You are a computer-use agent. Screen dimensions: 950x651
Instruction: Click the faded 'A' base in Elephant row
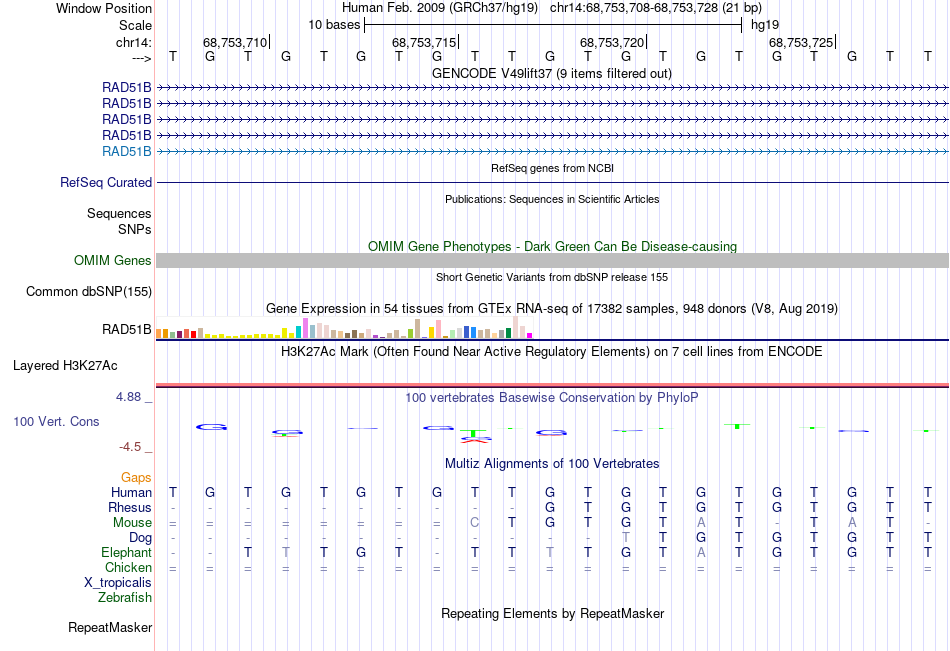701,552
